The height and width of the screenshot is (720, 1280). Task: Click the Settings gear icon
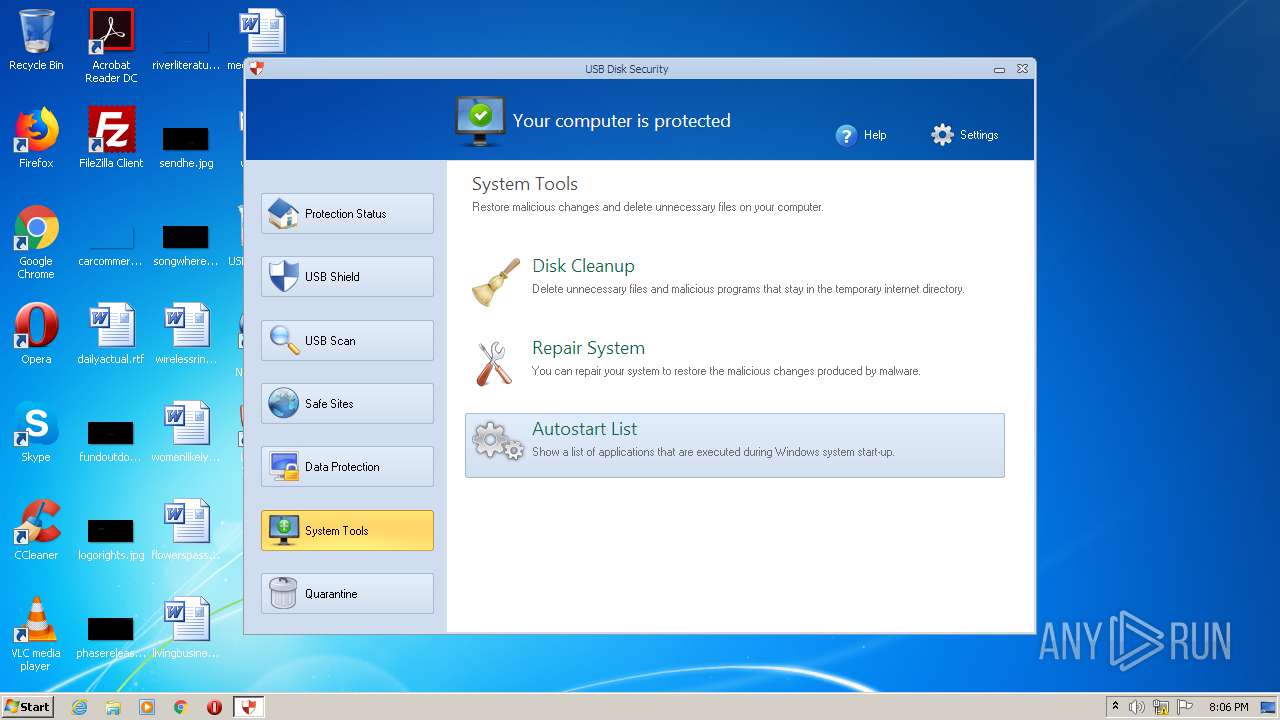pyautogui.click(x=942, y=135)
